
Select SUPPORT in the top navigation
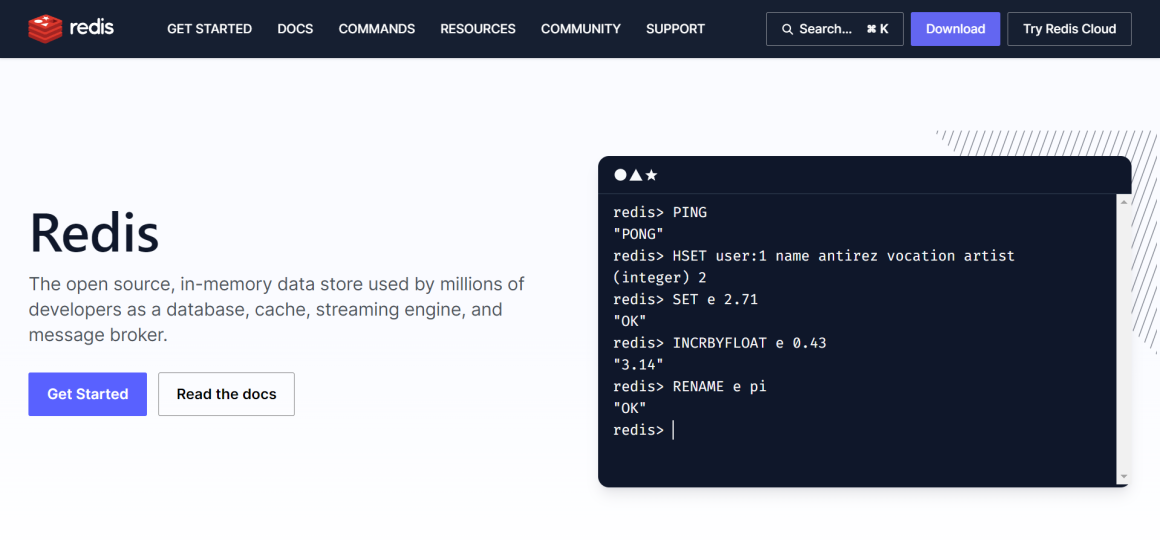point(675,29)
